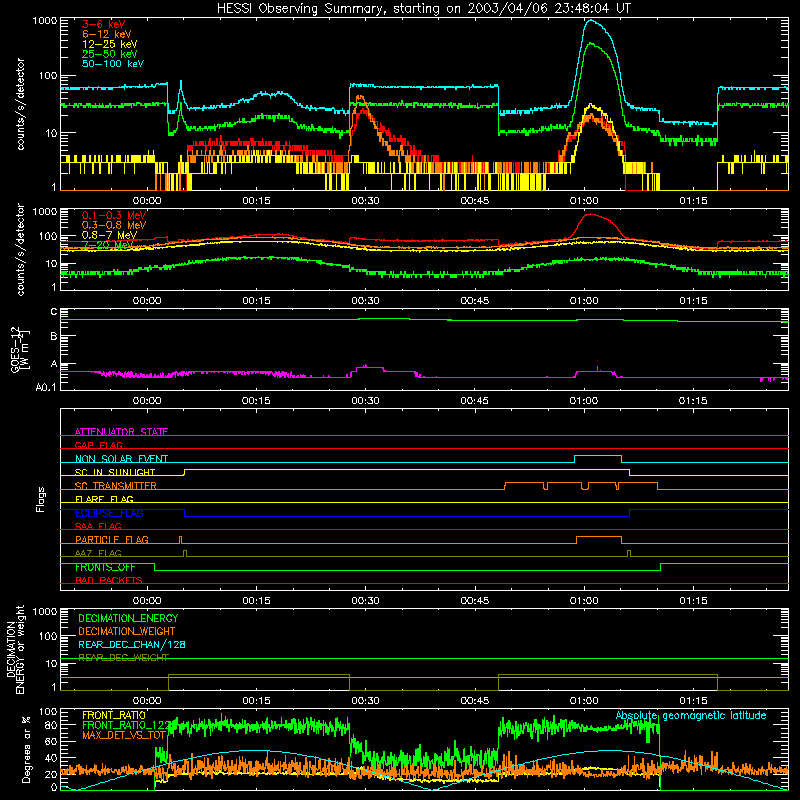Click the orange 6-12 keV peak near 00:30
The width and height of the screenshot is (800, 800).
[360, 96]
